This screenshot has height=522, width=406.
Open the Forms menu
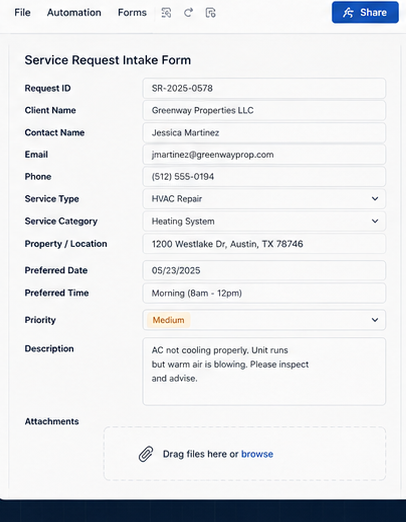(x=132, y=13)
